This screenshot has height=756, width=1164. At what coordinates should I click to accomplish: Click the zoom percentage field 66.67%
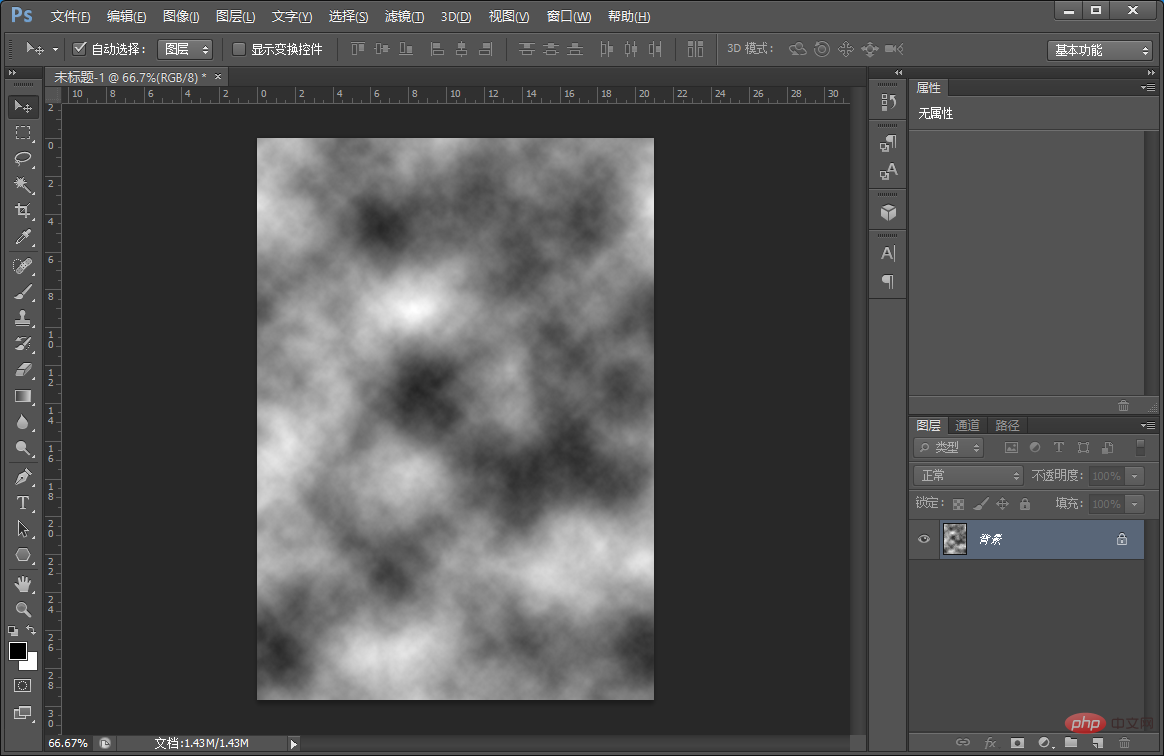point(68,743)
